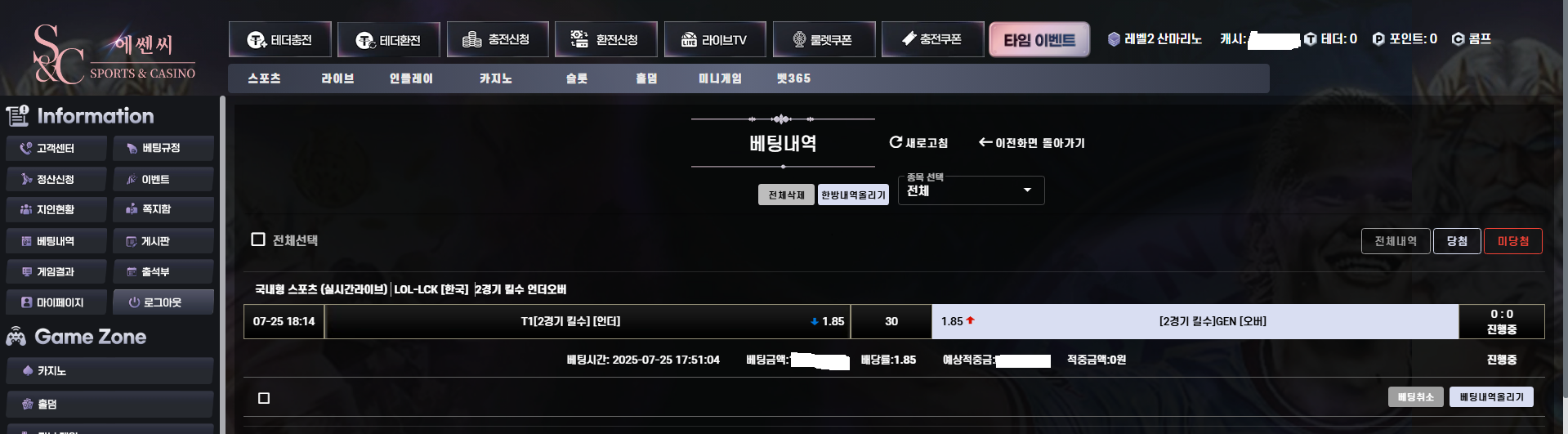This screenshot has width=1568, height=434.
Task: Click the 고객센터 phone icon in sidebar
Action: point(26,148)
